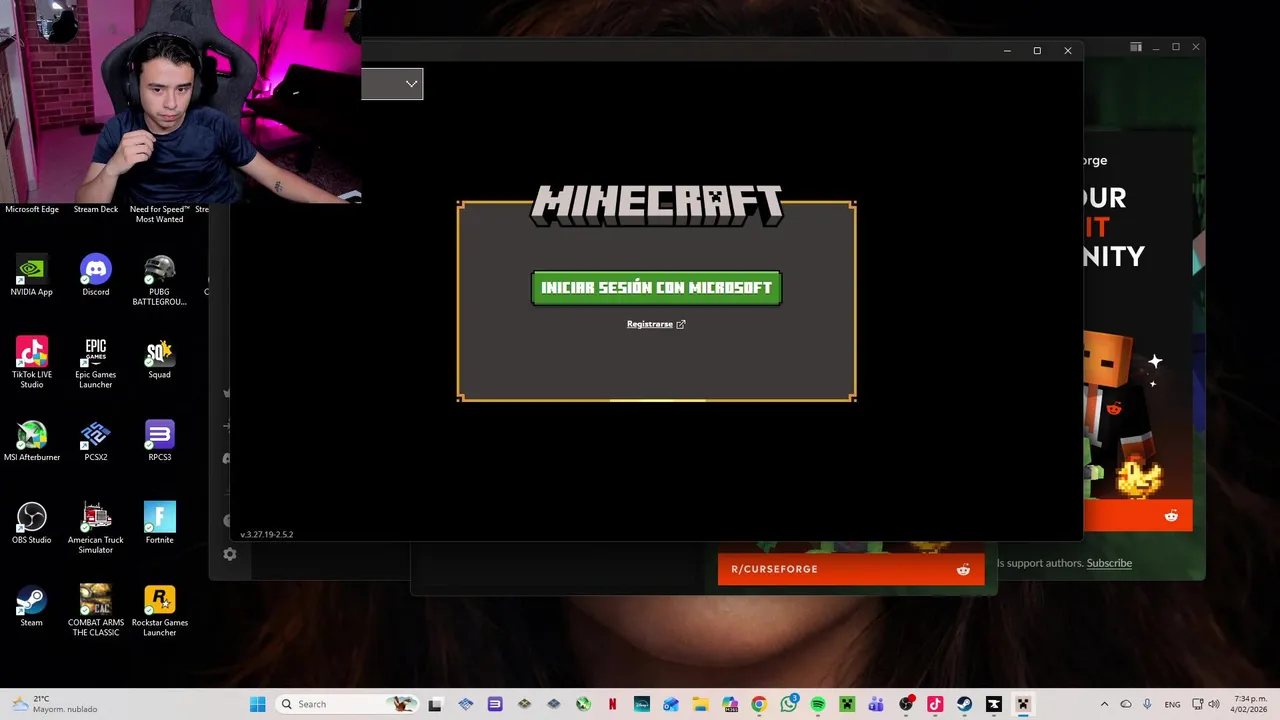Switch to CurseForge anvil taskbar icon
Image resolution: width=1280 pixels, height=720 pixels.
click(x=993, y=704)
